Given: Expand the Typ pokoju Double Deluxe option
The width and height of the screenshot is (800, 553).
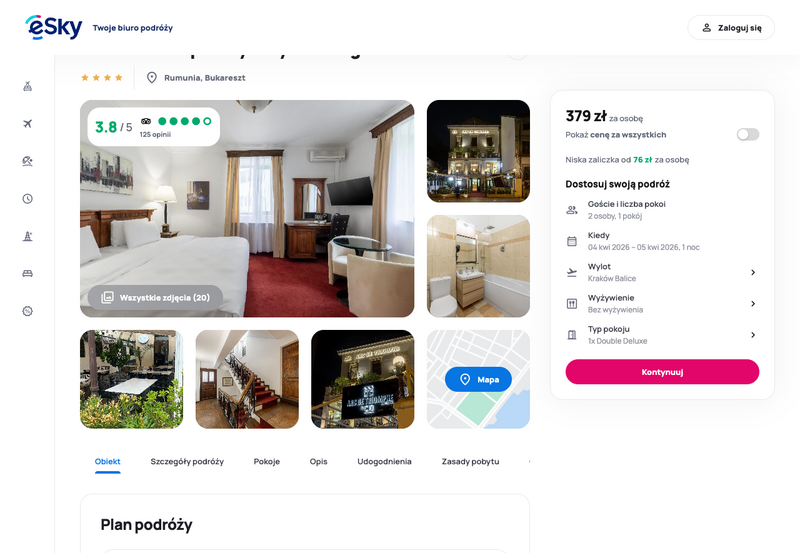Looking at the screenshot, I should tap(662, 335).
